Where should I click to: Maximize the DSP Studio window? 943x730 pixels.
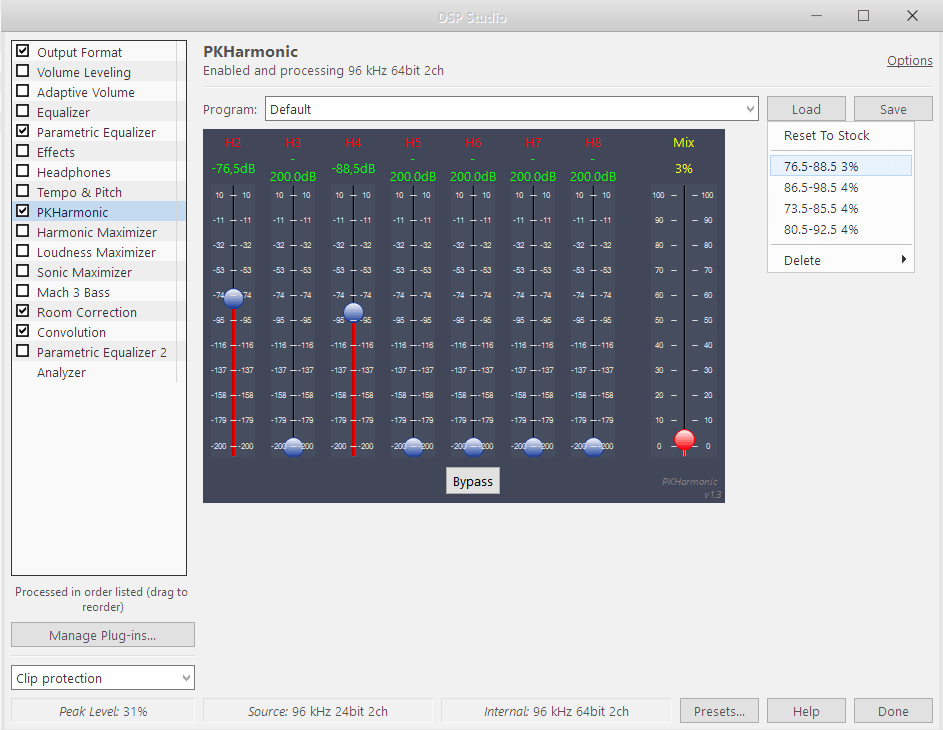(864, 16)
